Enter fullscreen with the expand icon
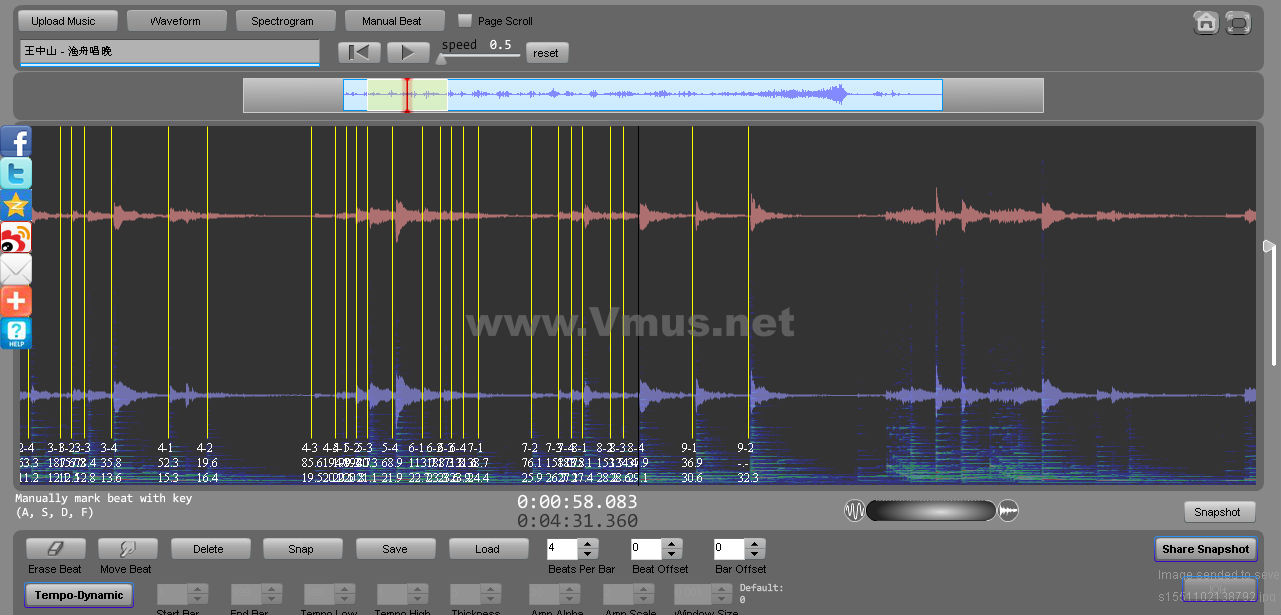The width and height of the screenshot is (1281, 615). (1238, 22)
